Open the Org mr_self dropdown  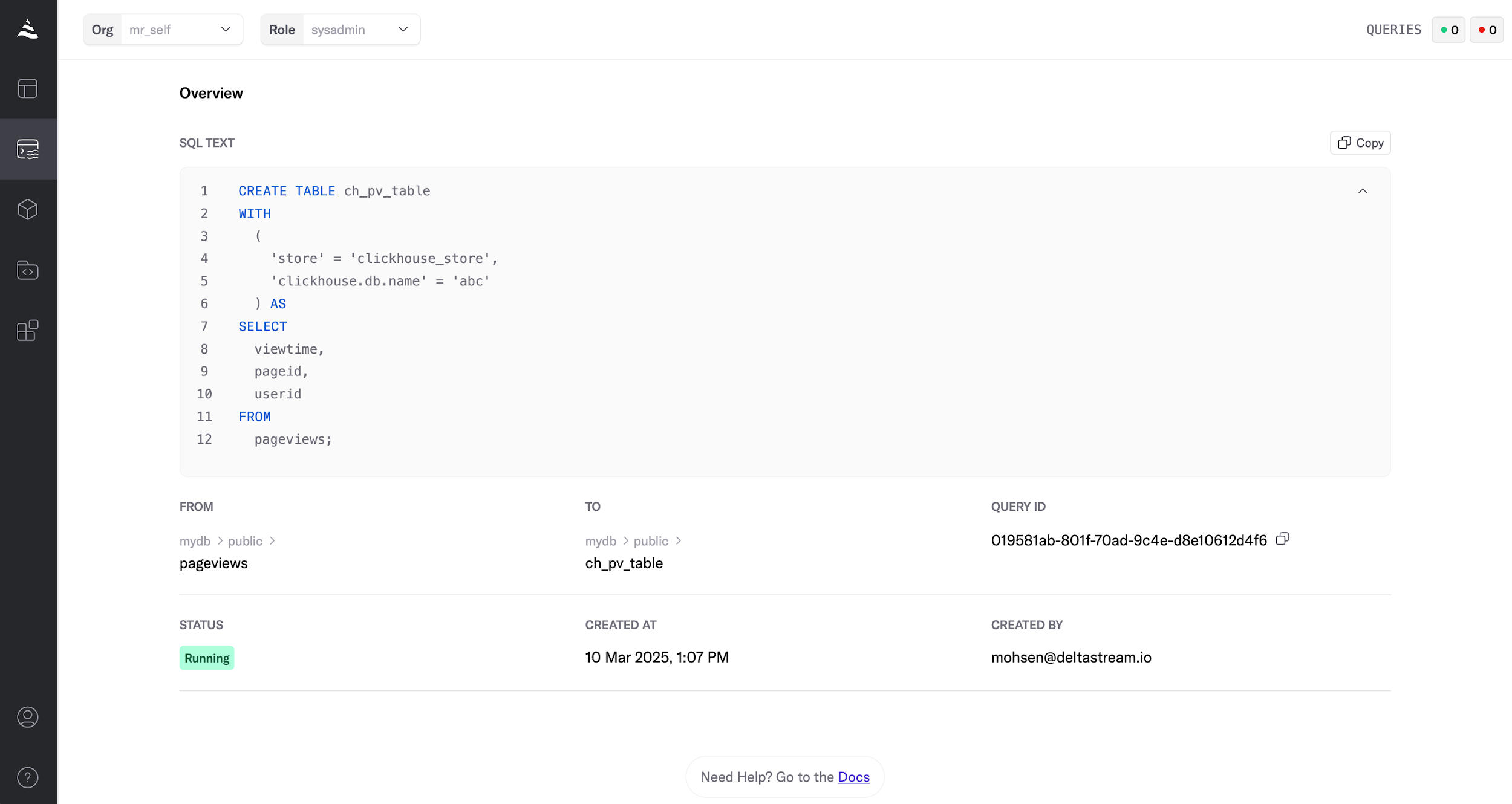(181, 30)
